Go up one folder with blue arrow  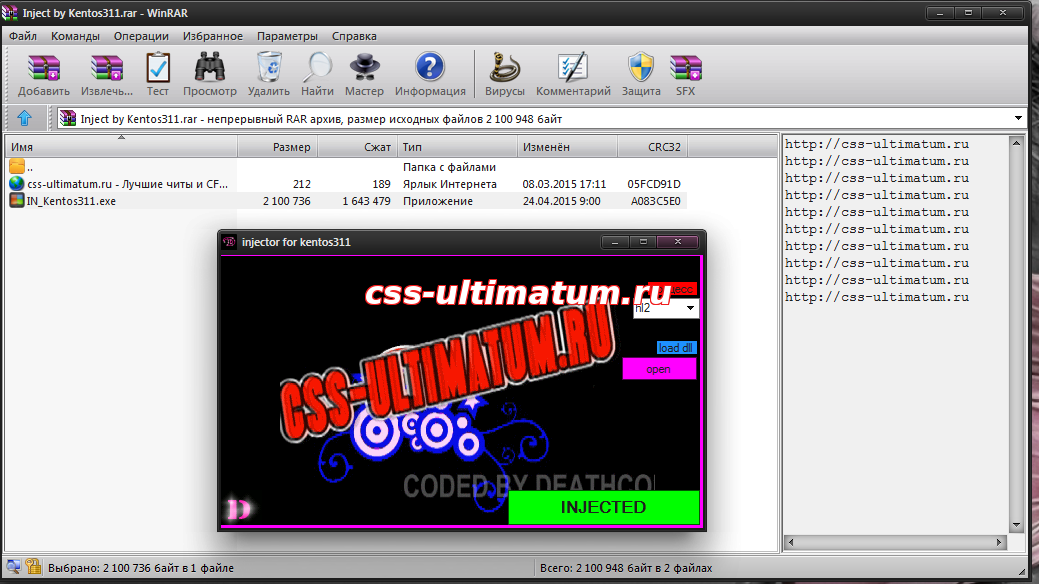coord(25,118)
